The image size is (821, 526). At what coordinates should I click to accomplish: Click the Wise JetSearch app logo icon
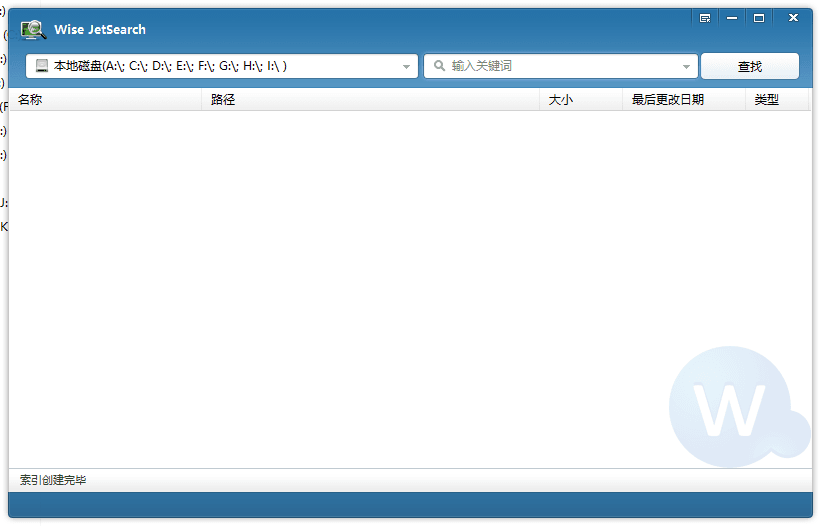tap(33, 29)
